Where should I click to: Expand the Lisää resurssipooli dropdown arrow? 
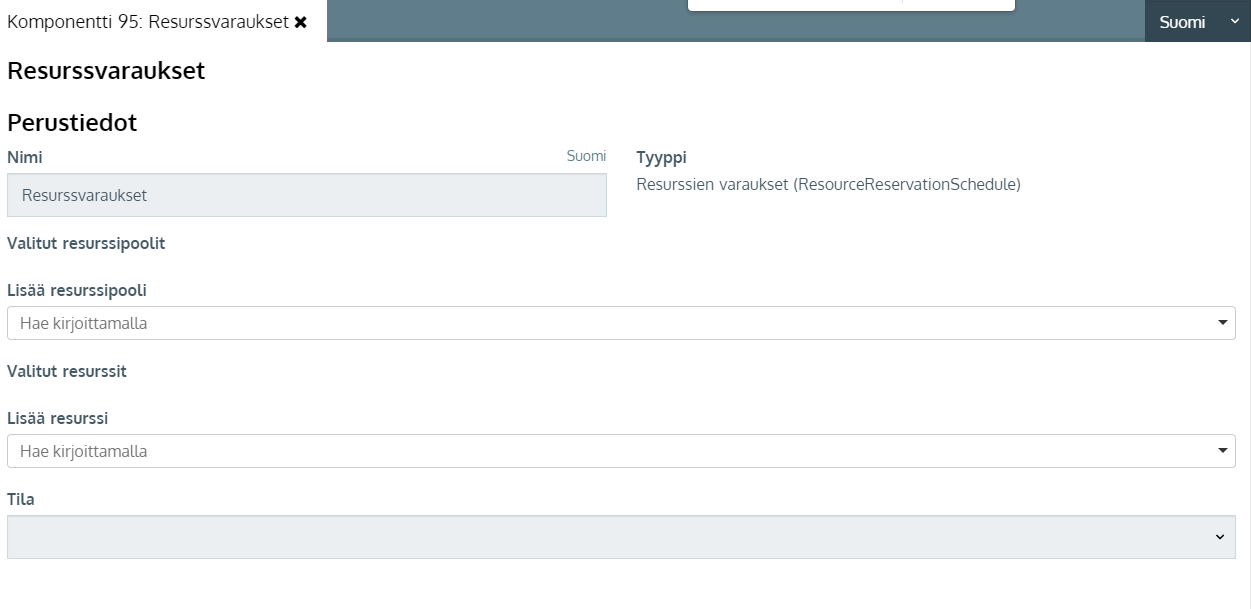pos(1223,323)
